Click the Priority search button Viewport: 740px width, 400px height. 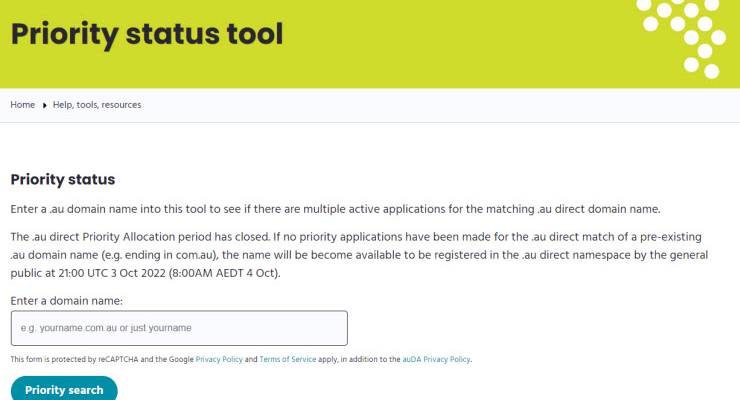click(64, 390)
